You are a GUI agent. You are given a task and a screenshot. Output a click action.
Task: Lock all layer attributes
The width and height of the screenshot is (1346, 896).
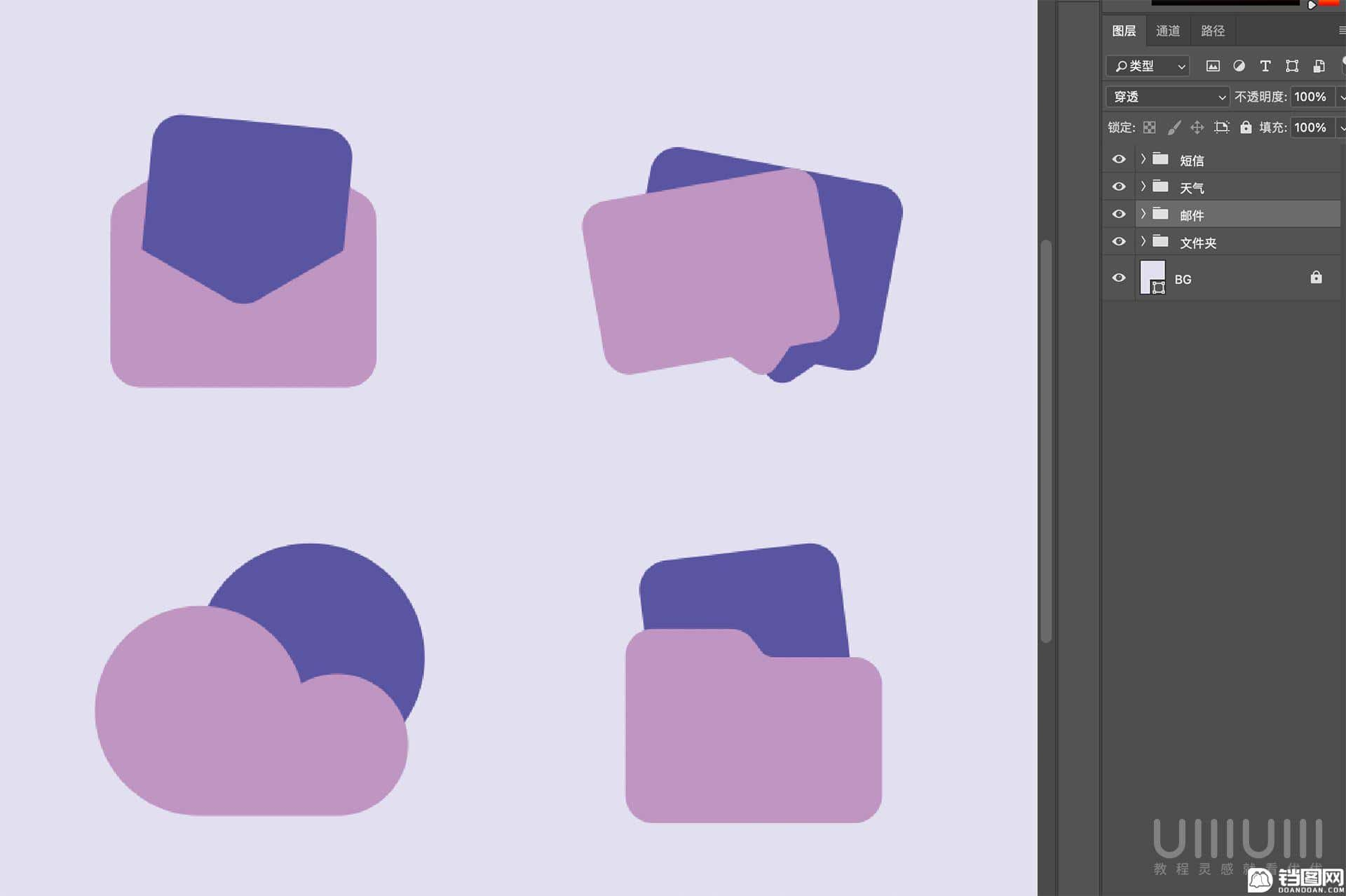point(1246,128)
